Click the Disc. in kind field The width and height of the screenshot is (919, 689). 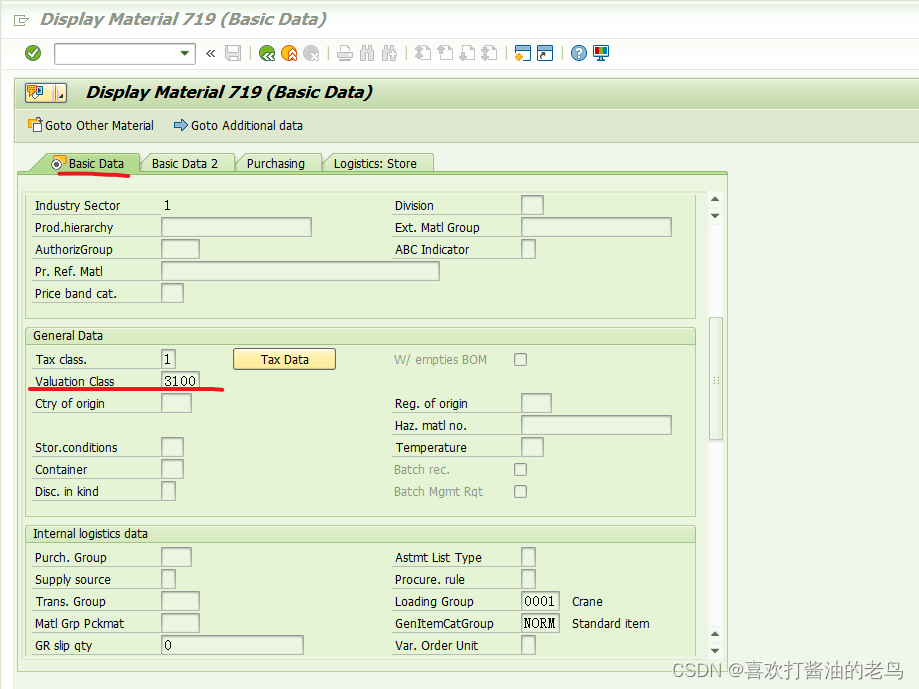(x=168, y=491)
